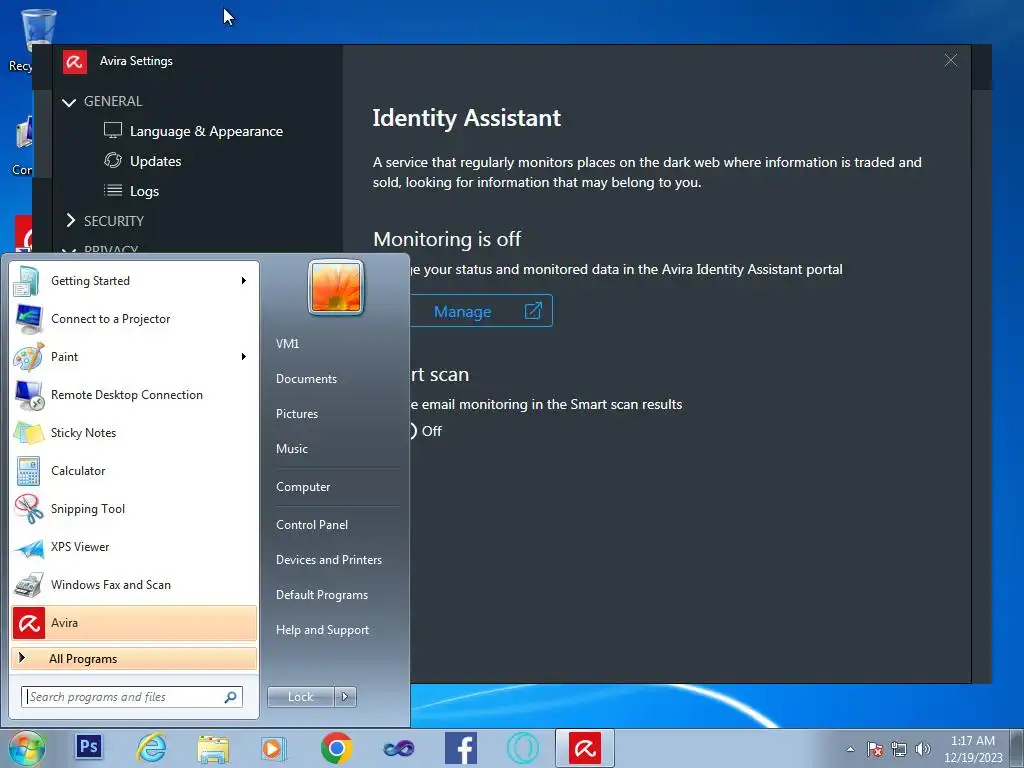Click the volume speaker tray icon
The width and height of the screenshot is (1024, 768).
click(x=923, y=749)
